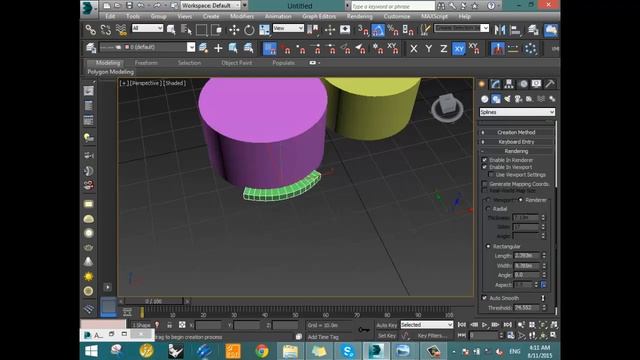Select the Bind to Space Warp tool
Screen dimensions: 640x360
click(x=121, y=29)
